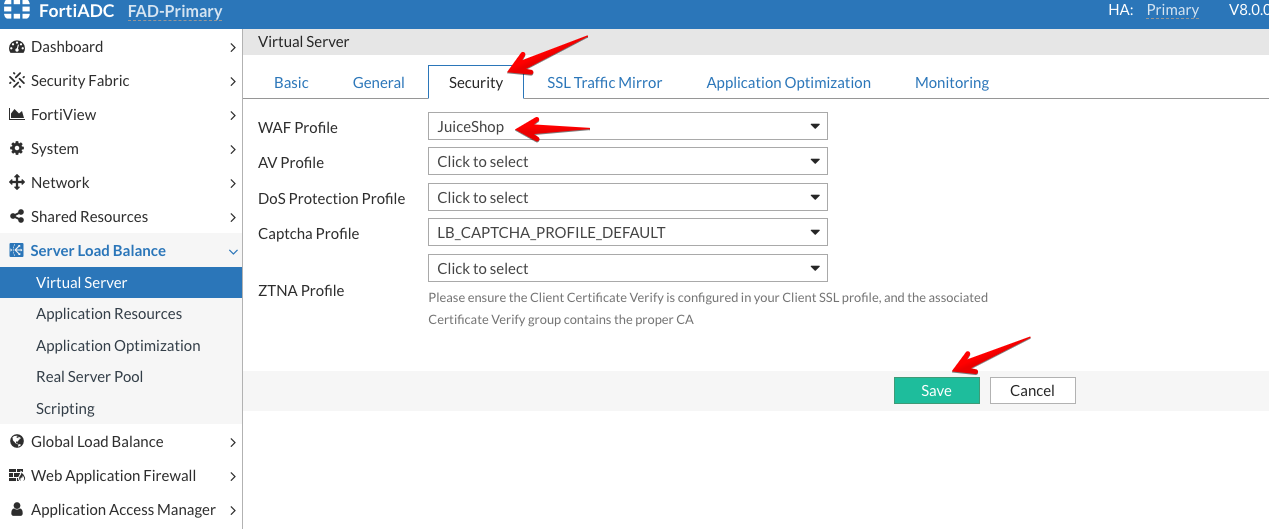Cancel the virtual server changes
Image resolution: width=1269 pixels, height=529 pixels.
click(x=1032, y=391)
